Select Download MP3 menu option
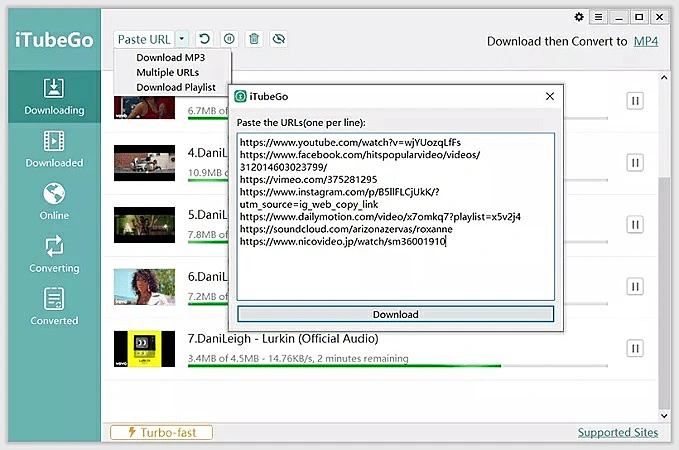679x450 pixels. (170, 58)
